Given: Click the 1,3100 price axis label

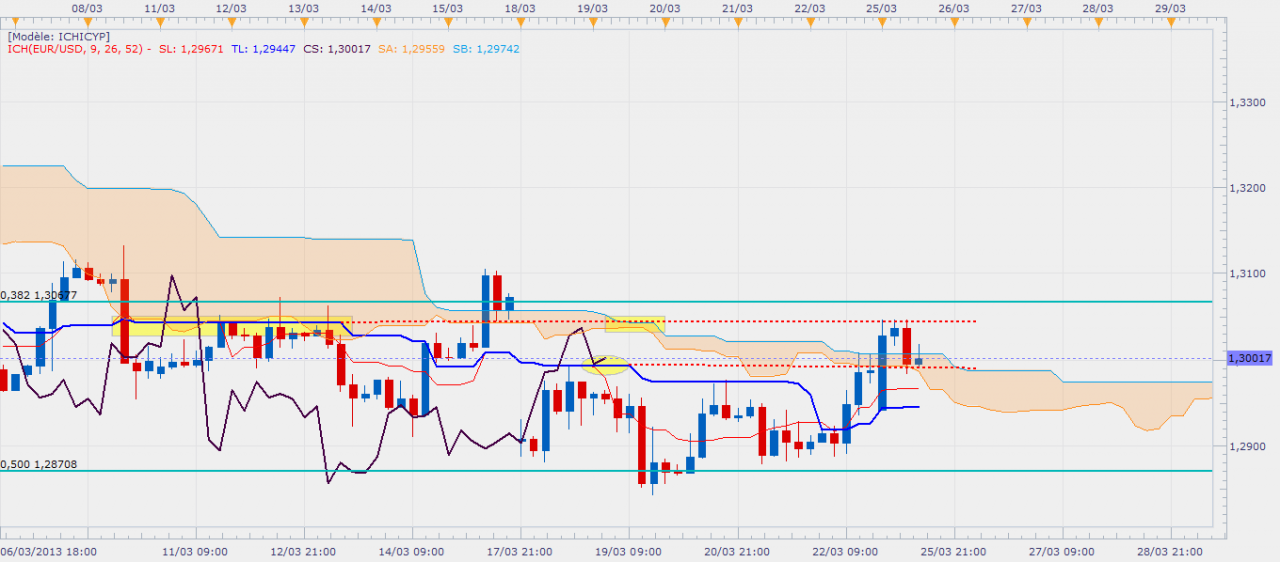Looking at the screenshot, I should pyautogui.click(x=1249, y=274).
